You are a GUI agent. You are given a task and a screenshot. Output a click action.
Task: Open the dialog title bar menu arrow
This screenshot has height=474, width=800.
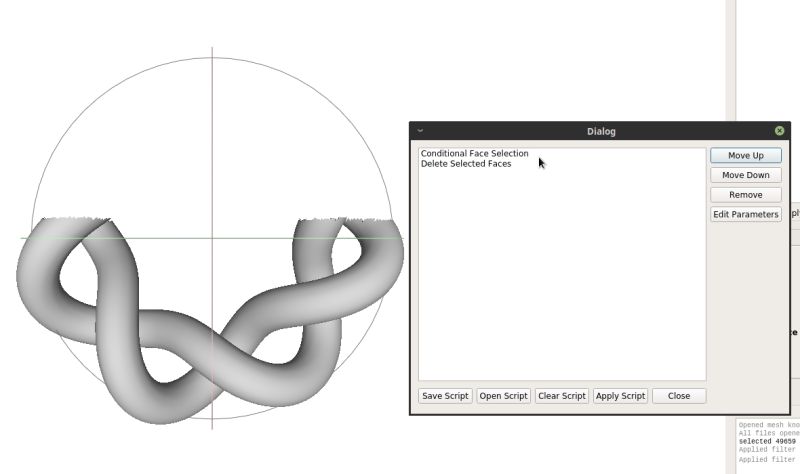[420, 131]
